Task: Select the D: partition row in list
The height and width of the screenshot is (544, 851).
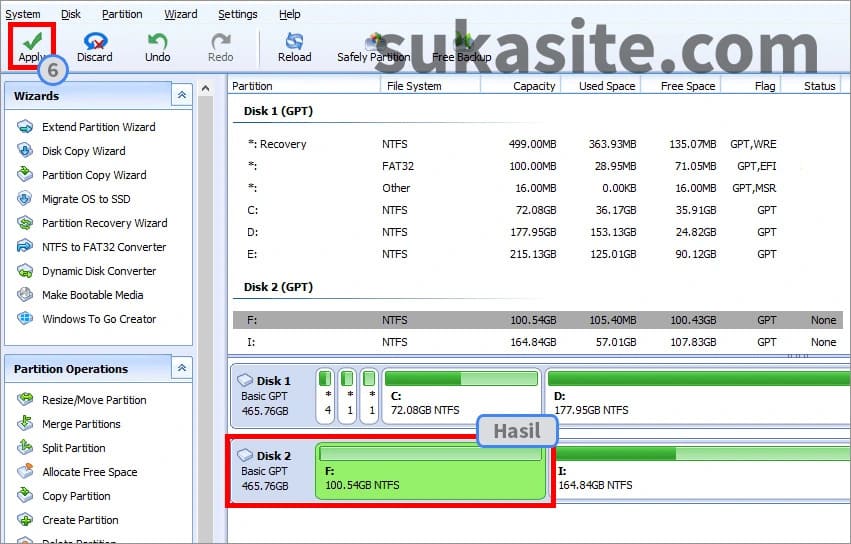Action: (x=539, y=232)
